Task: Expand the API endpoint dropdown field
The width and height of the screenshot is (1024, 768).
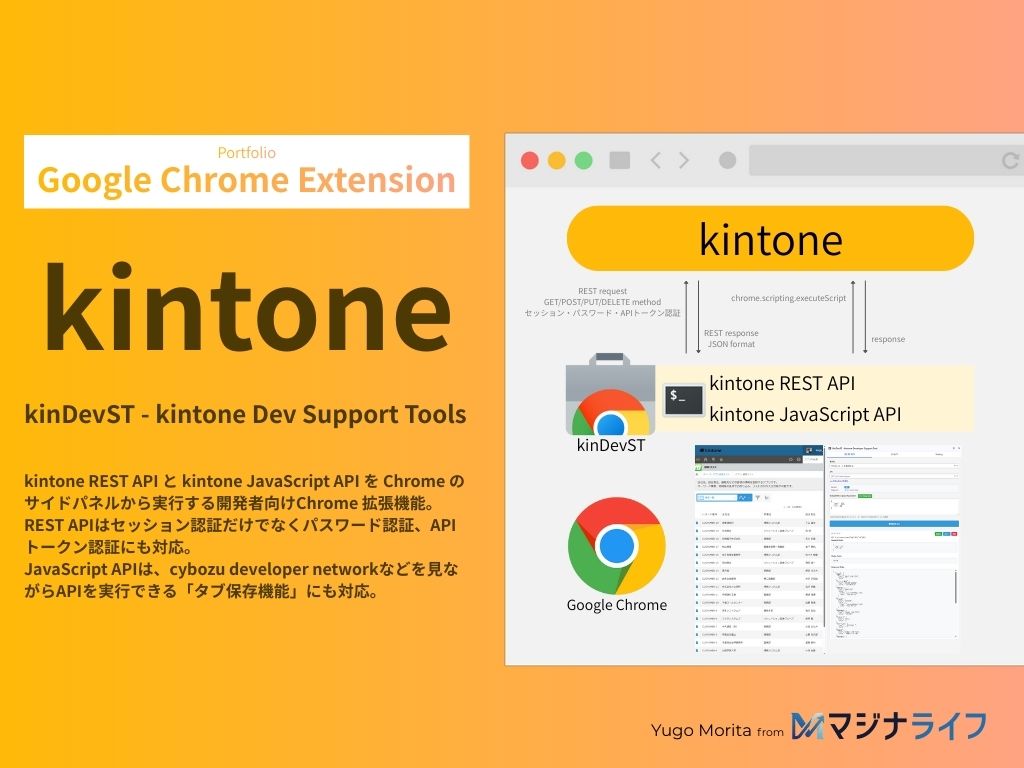Action: click(x=893, y=476)
